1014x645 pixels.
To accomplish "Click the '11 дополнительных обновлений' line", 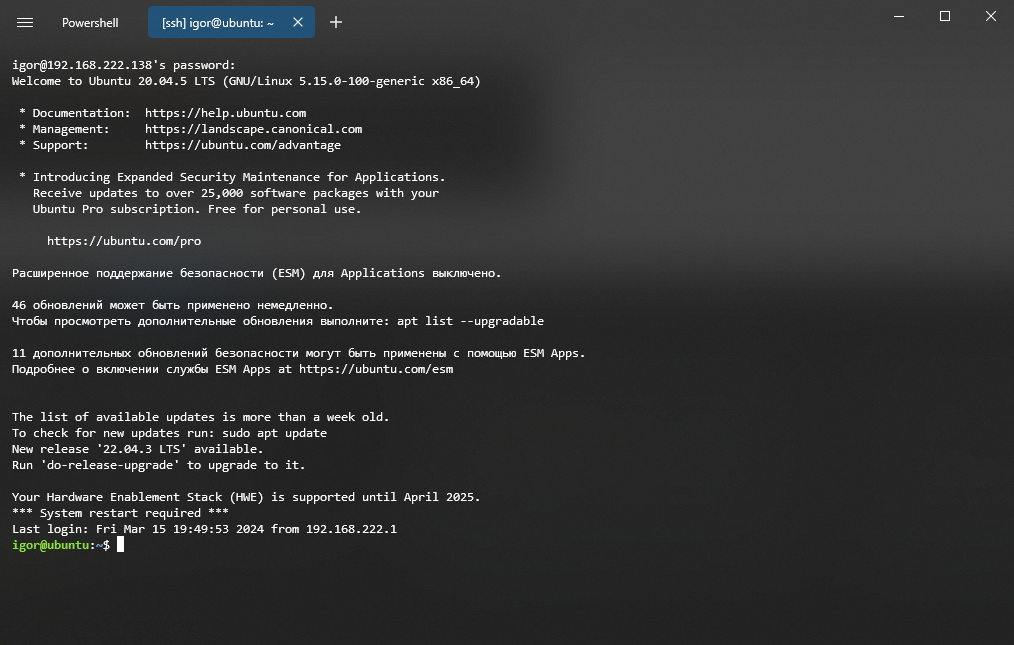I will click(299, 353).
